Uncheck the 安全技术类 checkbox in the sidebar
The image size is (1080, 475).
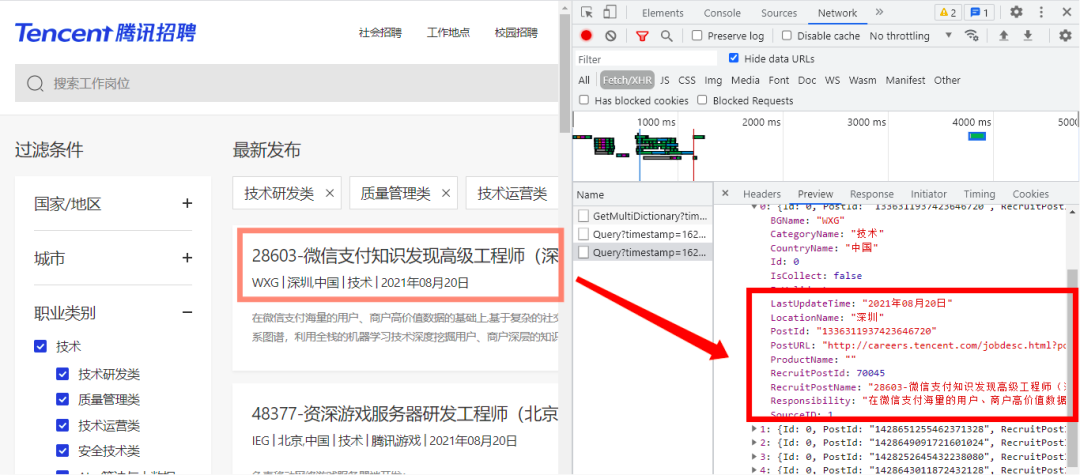point(63,451)
